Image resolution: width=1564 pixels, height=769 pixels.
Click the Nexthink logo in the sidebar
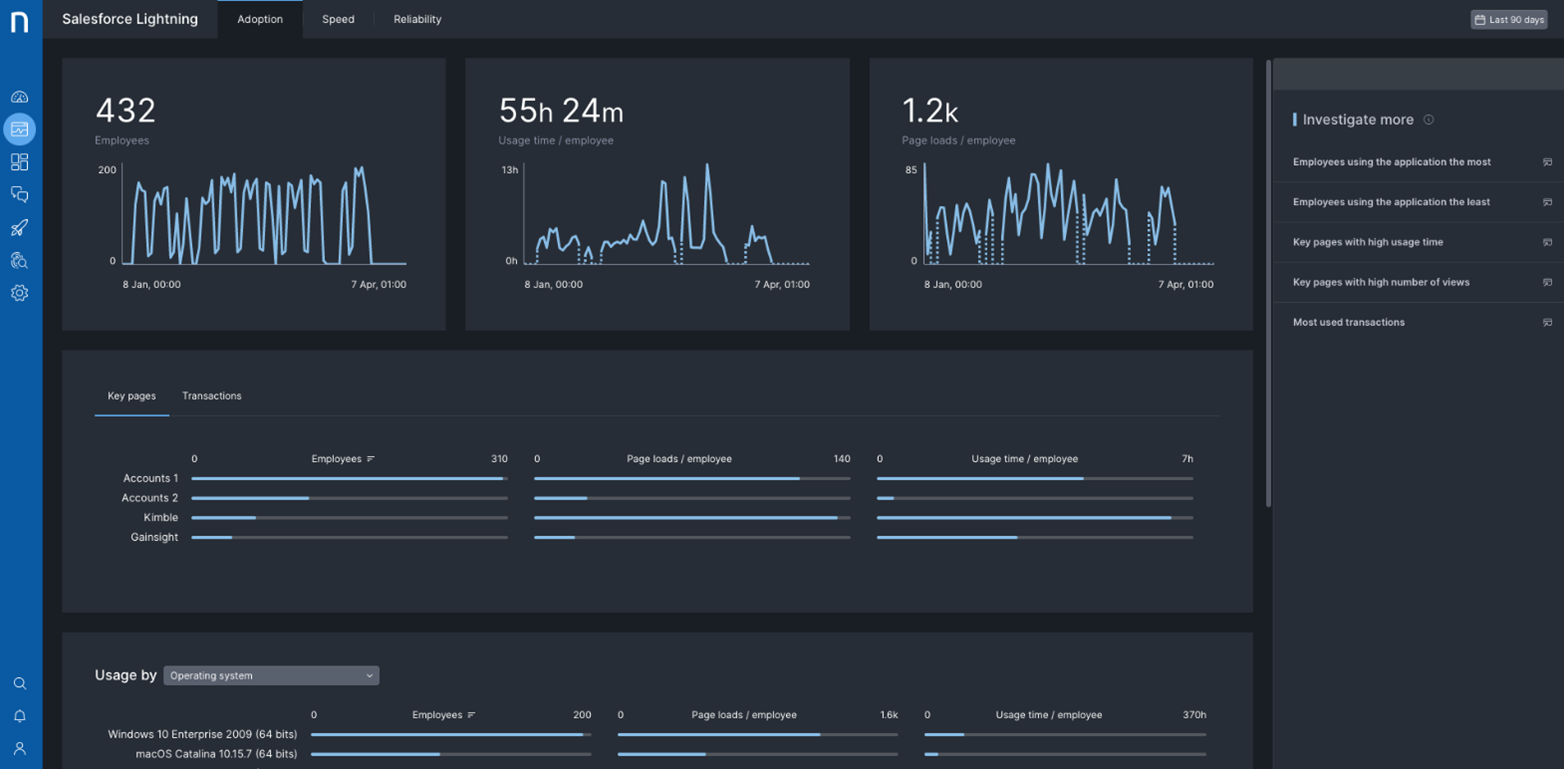(20, 22)
